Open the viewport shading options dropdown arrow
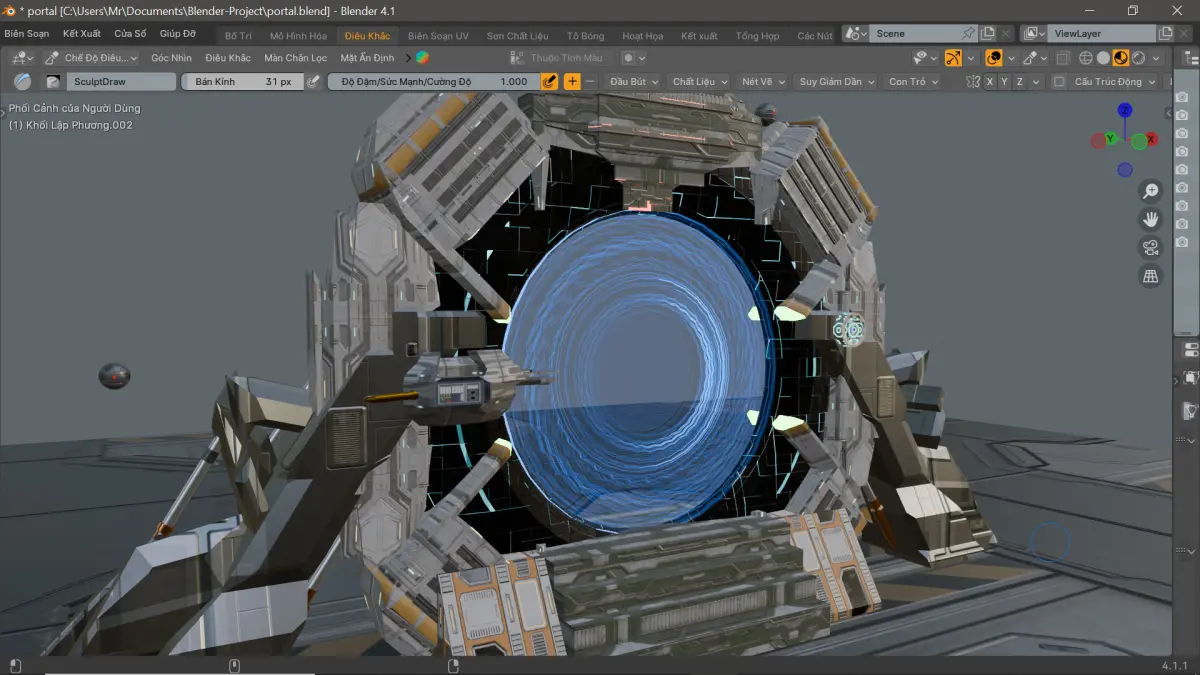 pos(1156,58)
